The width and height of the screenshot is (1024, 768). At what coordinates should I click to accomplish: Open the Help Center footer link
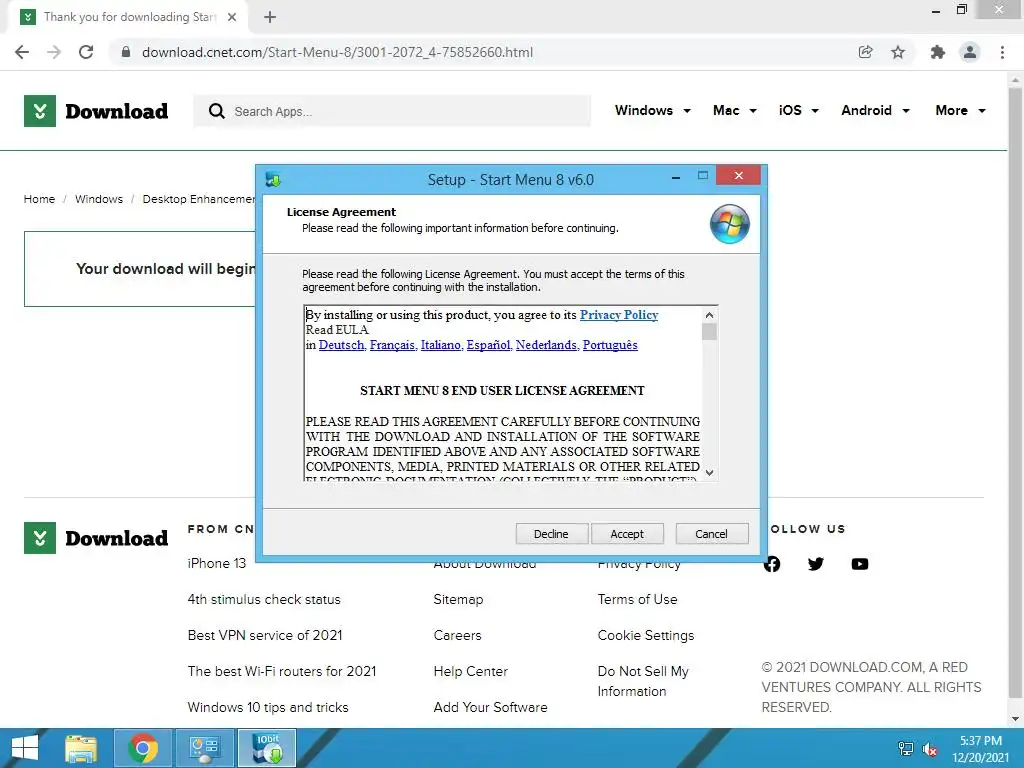[470, 671]
